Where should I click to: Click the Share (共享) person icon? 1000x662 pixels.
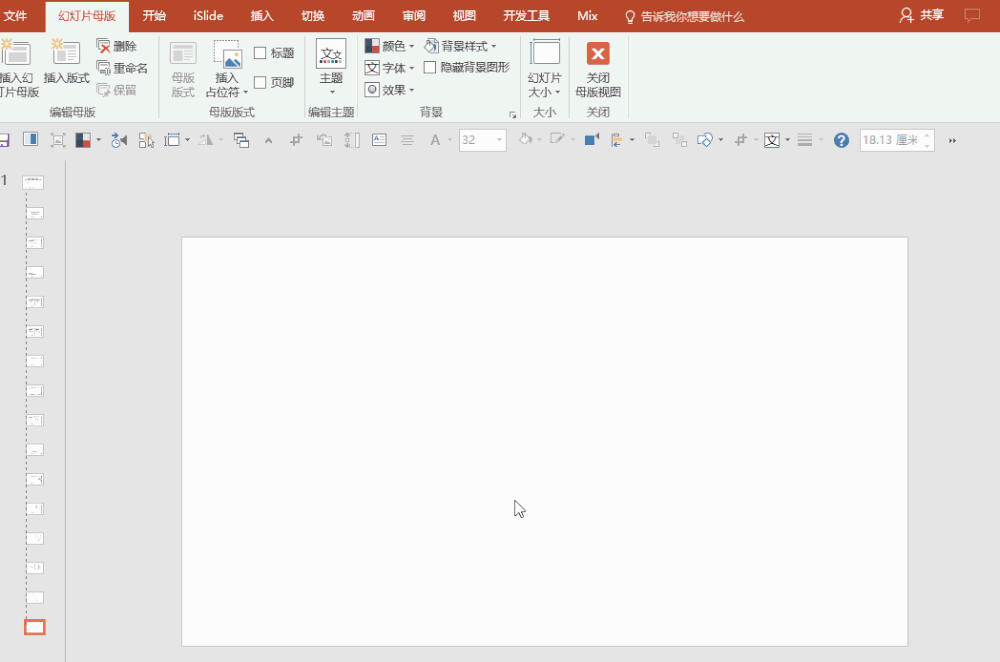(906, 16)
